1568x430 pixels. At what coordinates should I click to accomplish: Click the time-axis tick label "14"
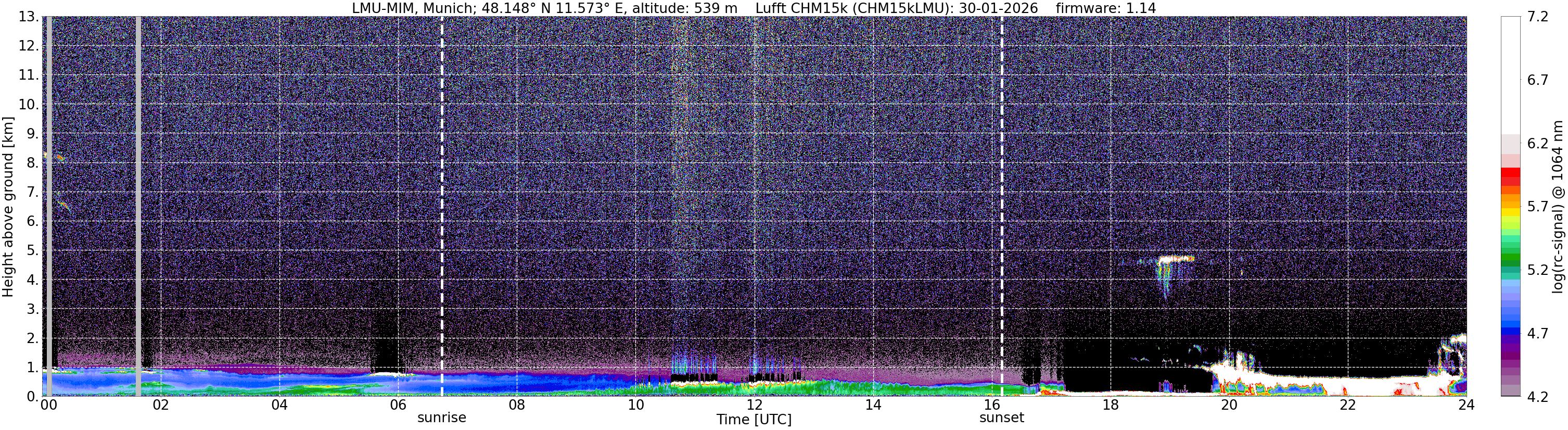click(873, 405)
